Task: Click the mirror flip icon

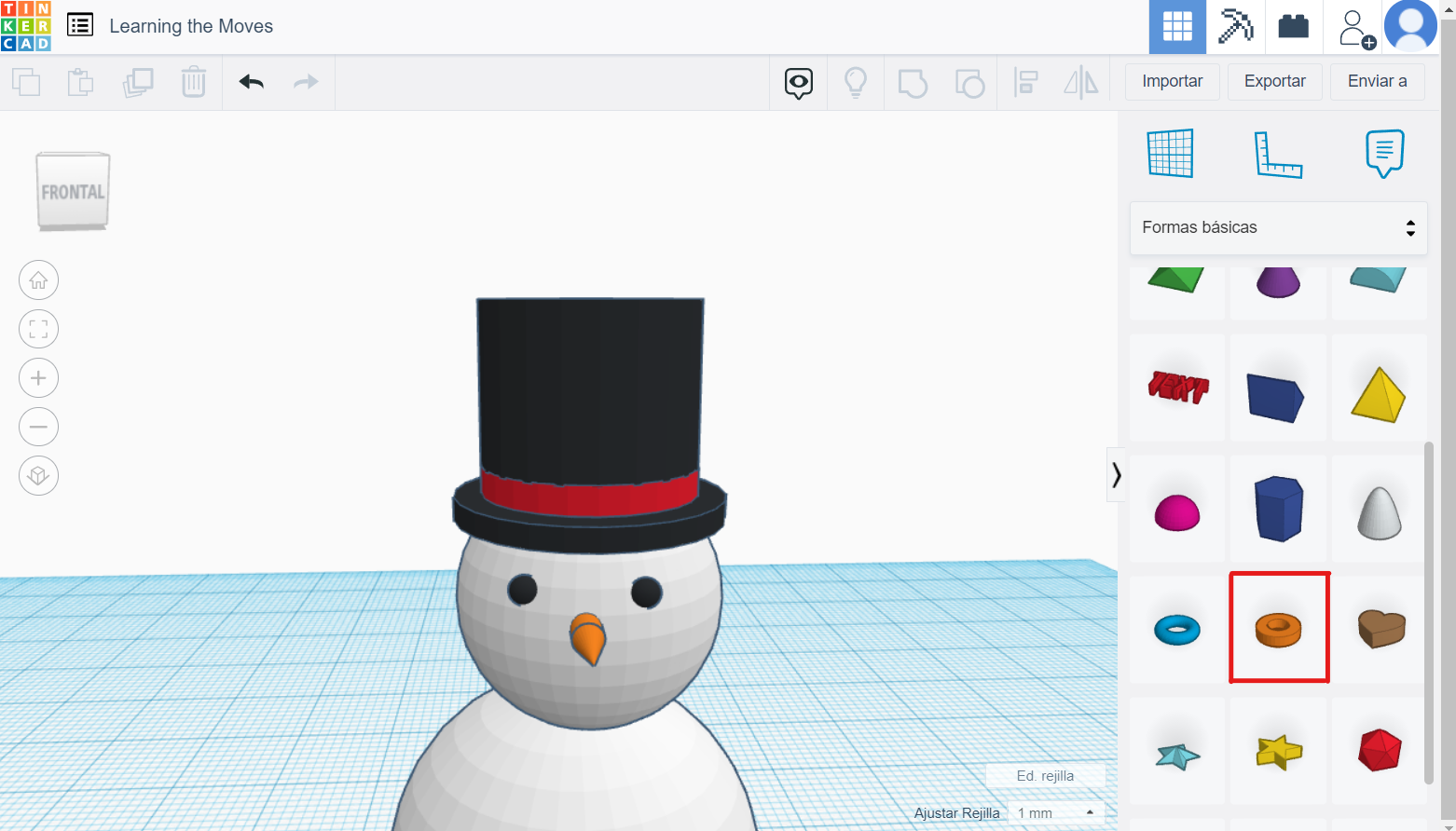Action: pos(1081,83)
